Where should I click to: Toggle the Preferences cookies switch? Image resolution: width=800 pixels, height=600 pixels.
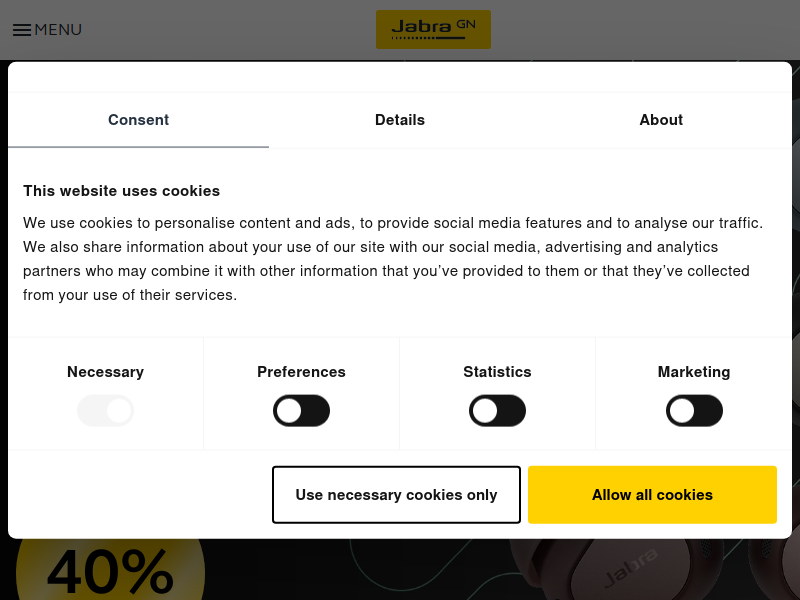[302, 411]
